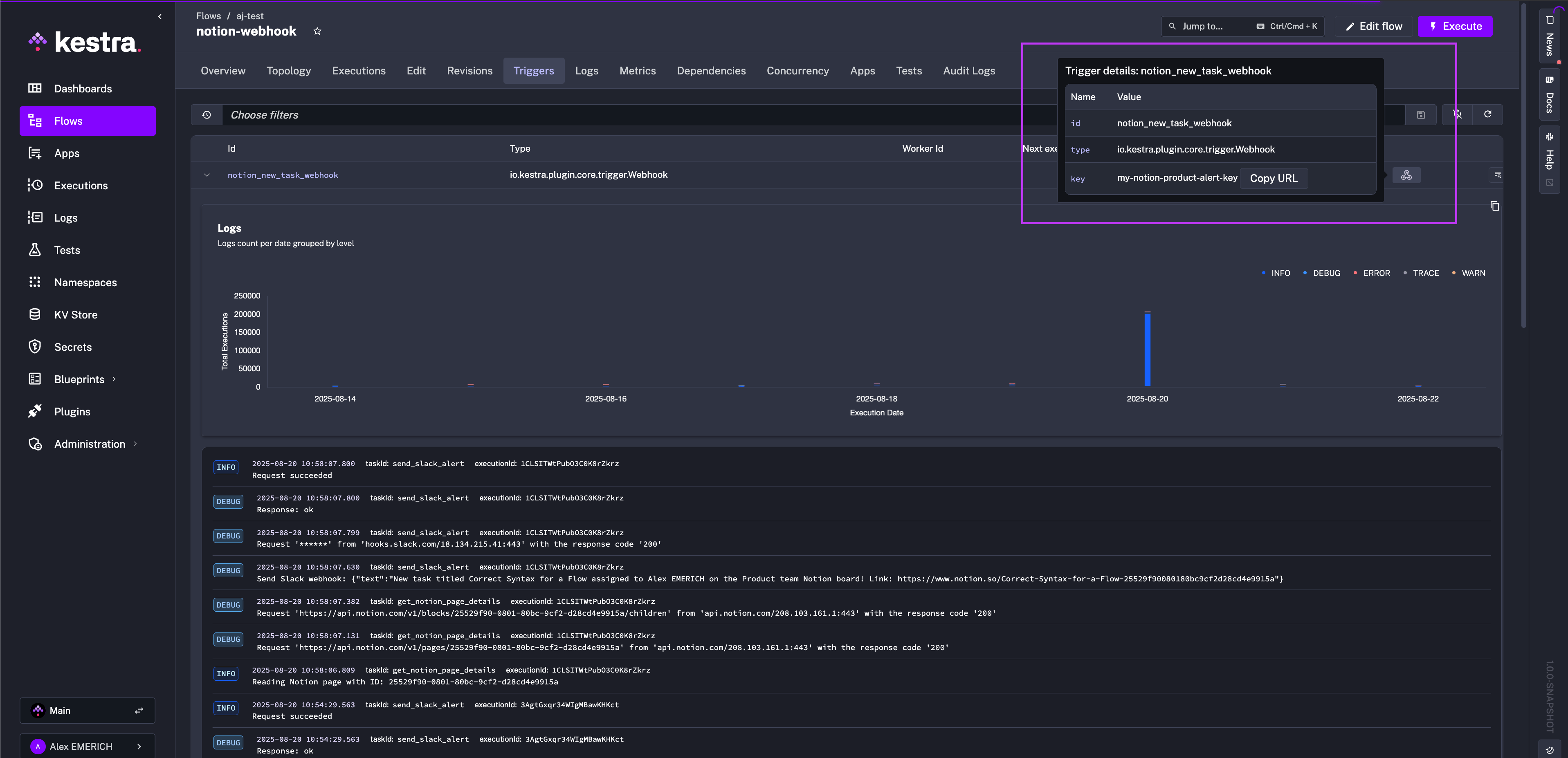This screenshot has width=1568, height=758.
Task: Click the Copy URL button
Action: tap(1274, 179)
